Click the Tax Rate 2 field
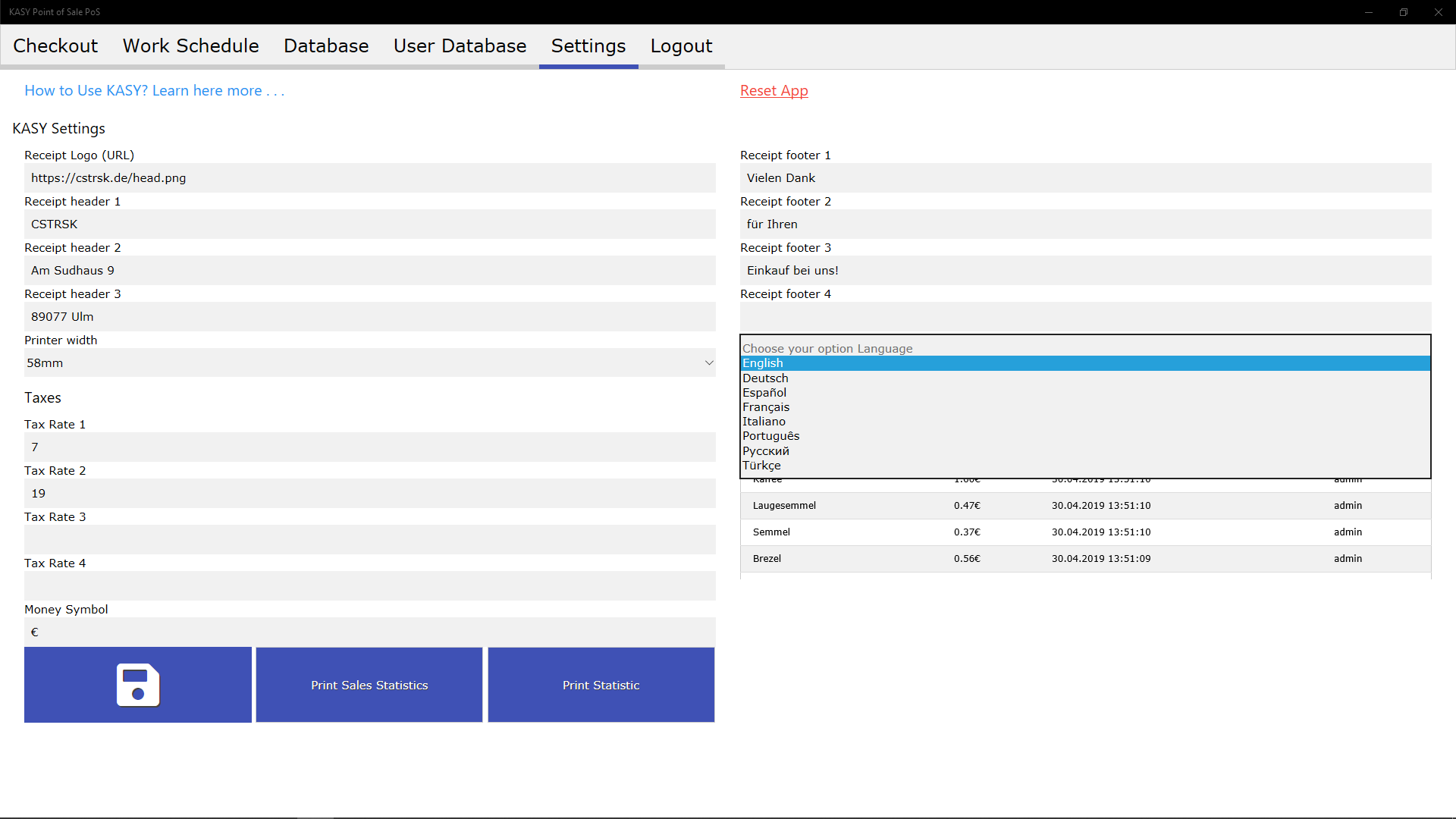The height and width of the screenshot is (819, 1456). click(370, 493)
